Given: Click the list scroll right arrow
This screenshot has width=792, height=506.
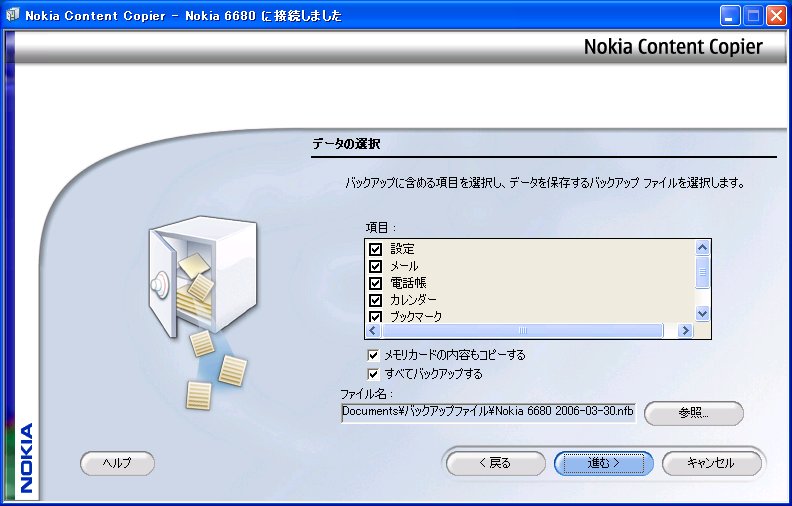Looking at the screenshot, I should (685, 330).
